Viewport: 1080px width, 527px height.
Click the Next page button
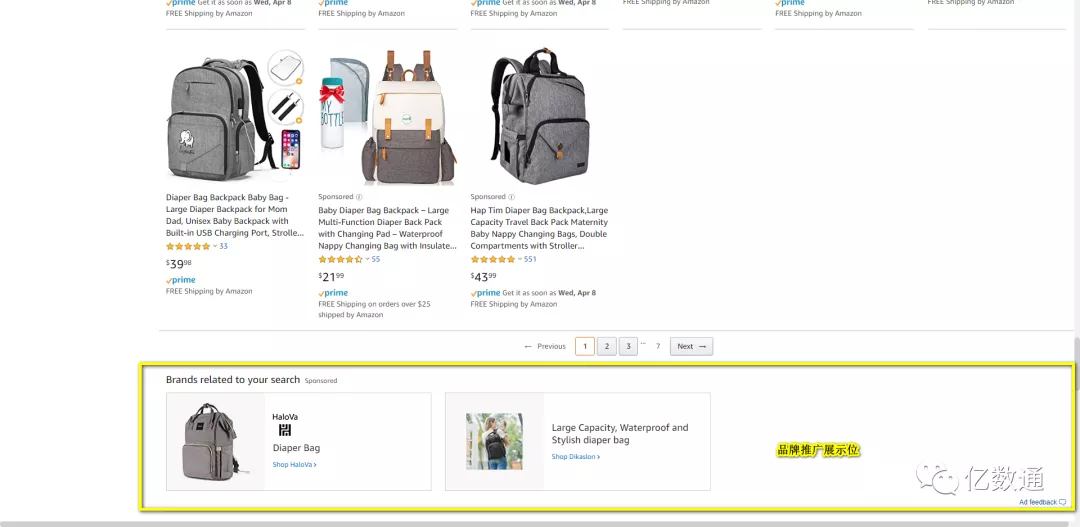tap(692, 347)
